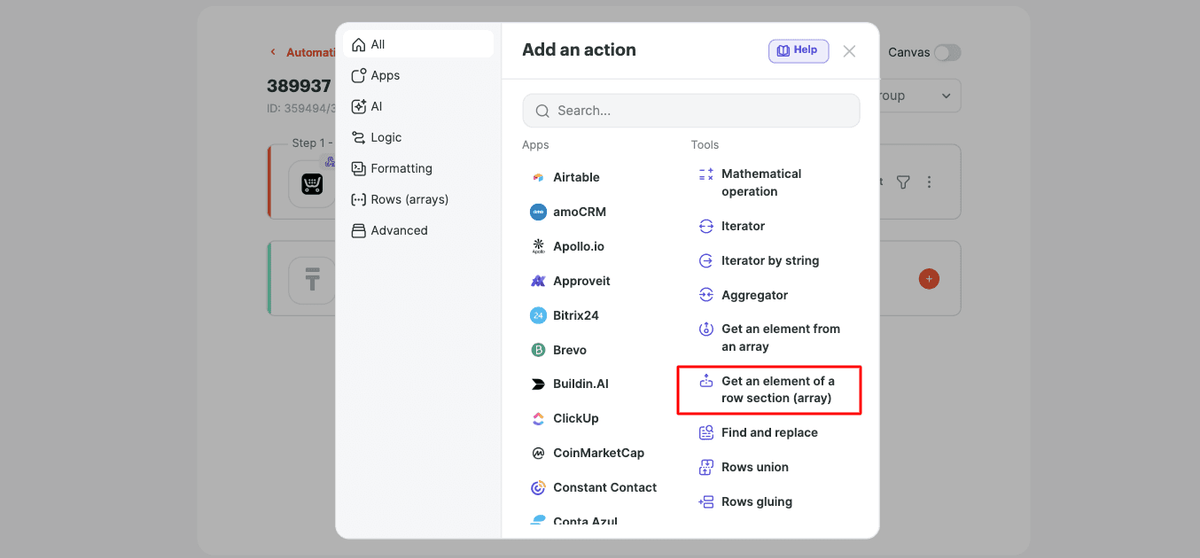The width and height of the screenshot is (1200, 558).
Task: Choose the Airtable label
Action: (x=576, y=177)
